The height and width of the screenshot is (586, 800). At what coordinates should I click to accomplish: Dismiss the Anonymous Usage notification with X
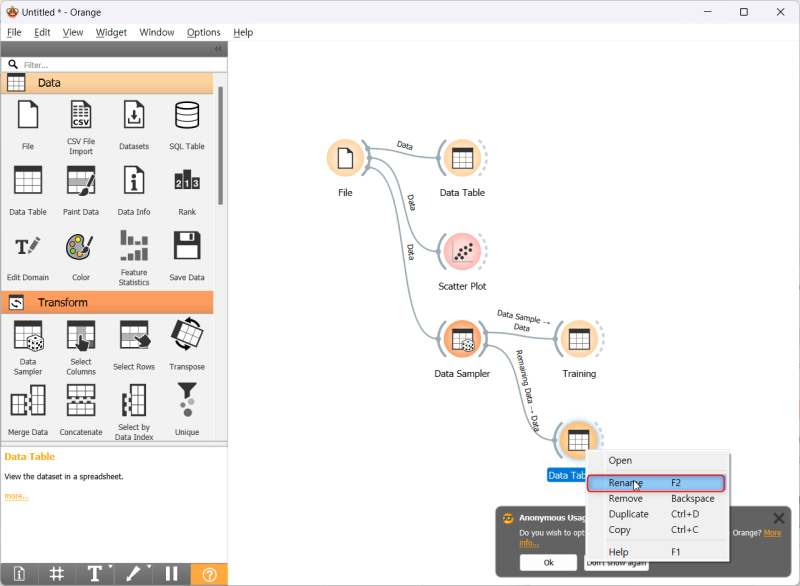tap(779, 519)
